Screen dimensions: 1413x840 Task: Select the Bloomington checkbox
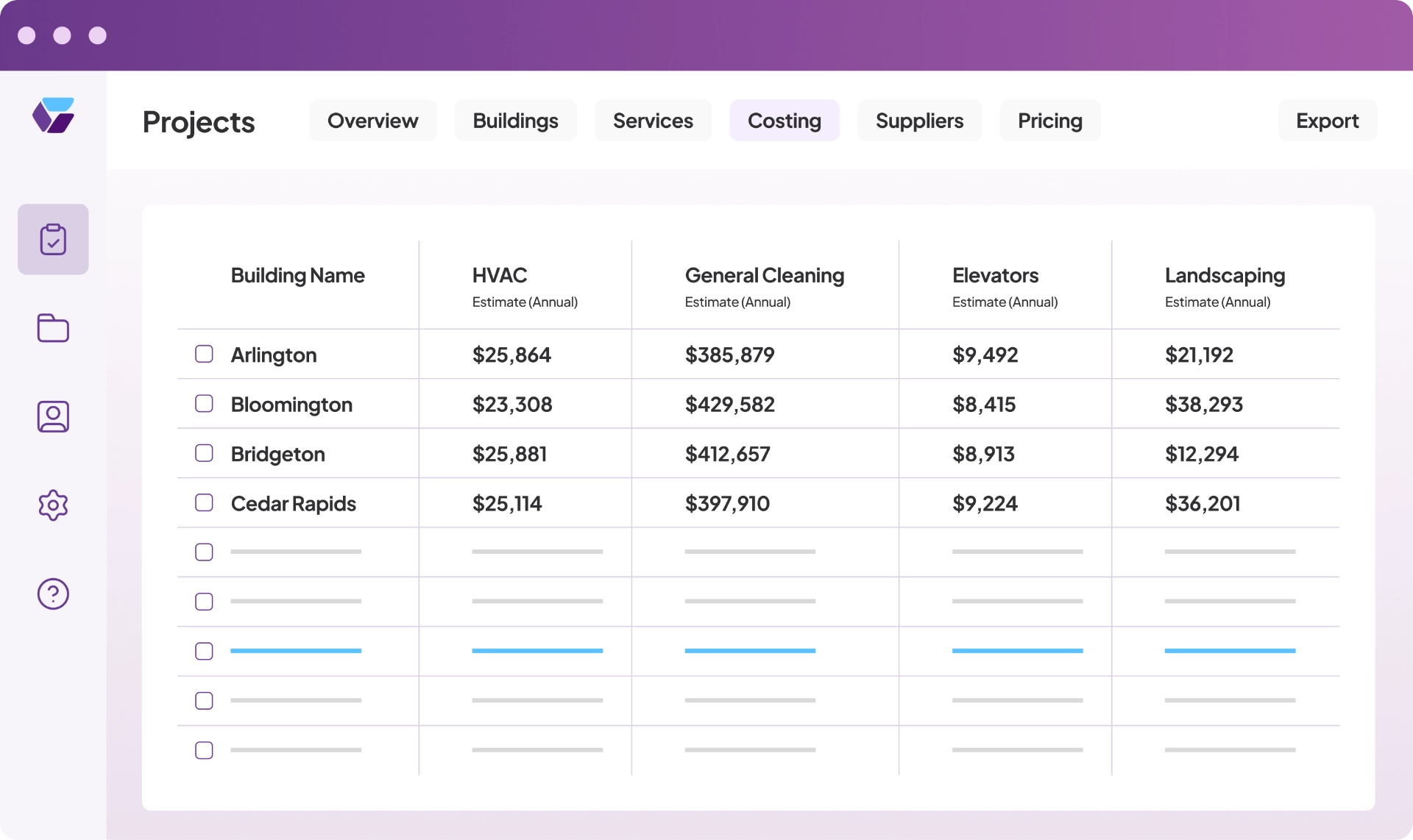[204, 403]
